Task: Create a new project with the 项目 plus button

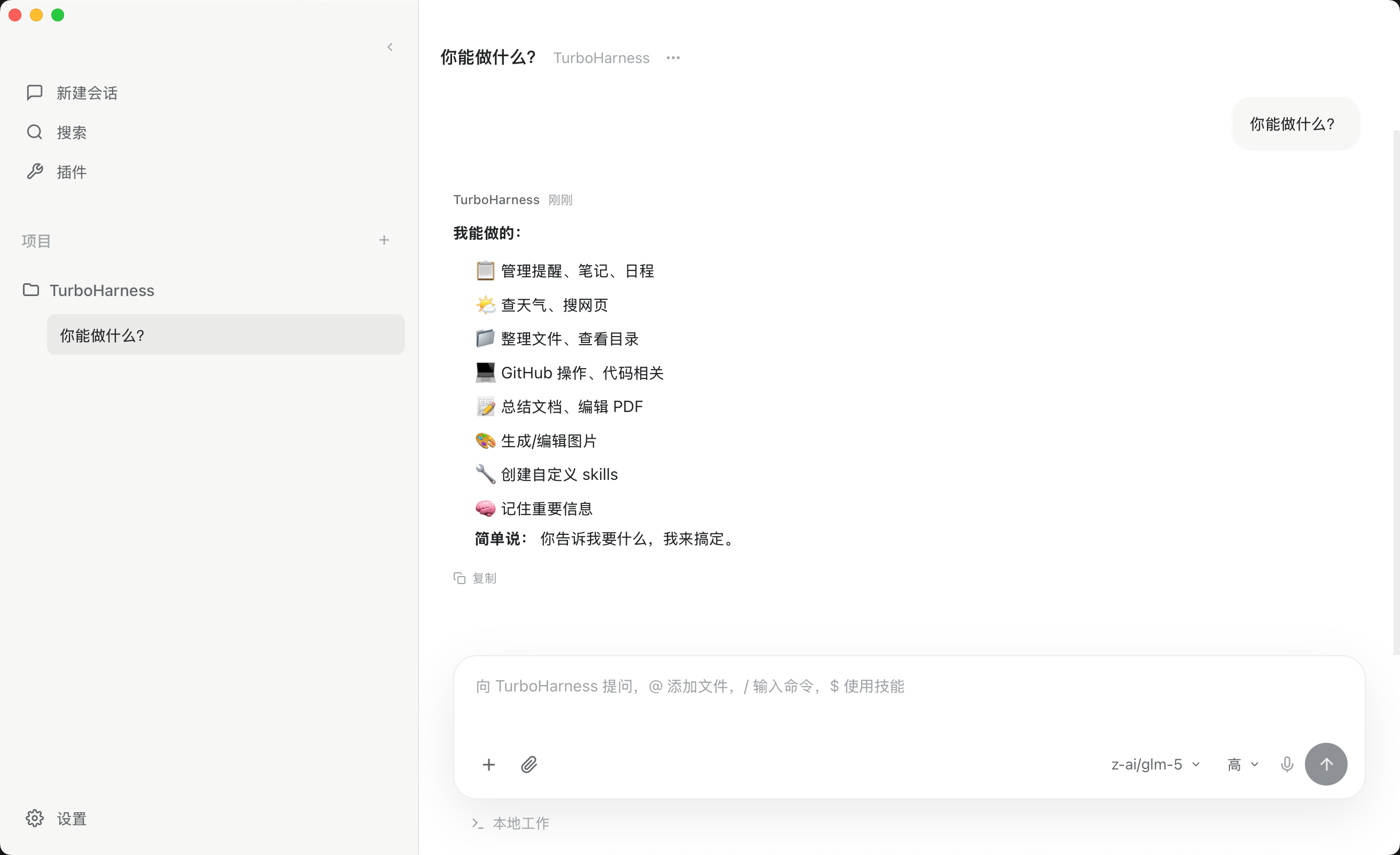Action: click(x=384, y=240)
